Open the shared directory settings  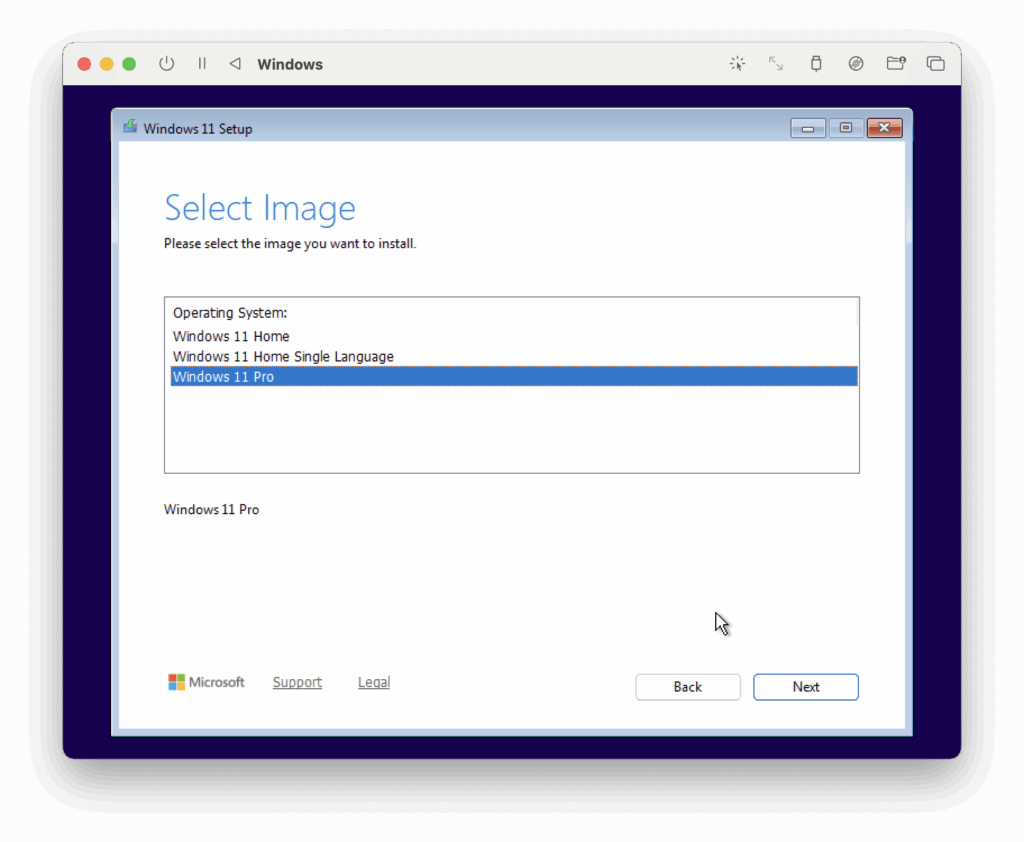[x=896, y=63]
